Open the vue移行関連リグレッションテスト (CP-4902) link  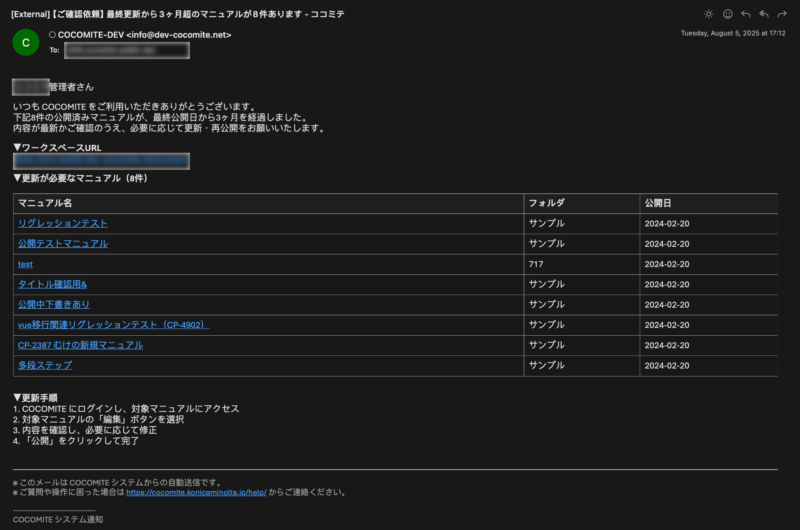[113, 324]
